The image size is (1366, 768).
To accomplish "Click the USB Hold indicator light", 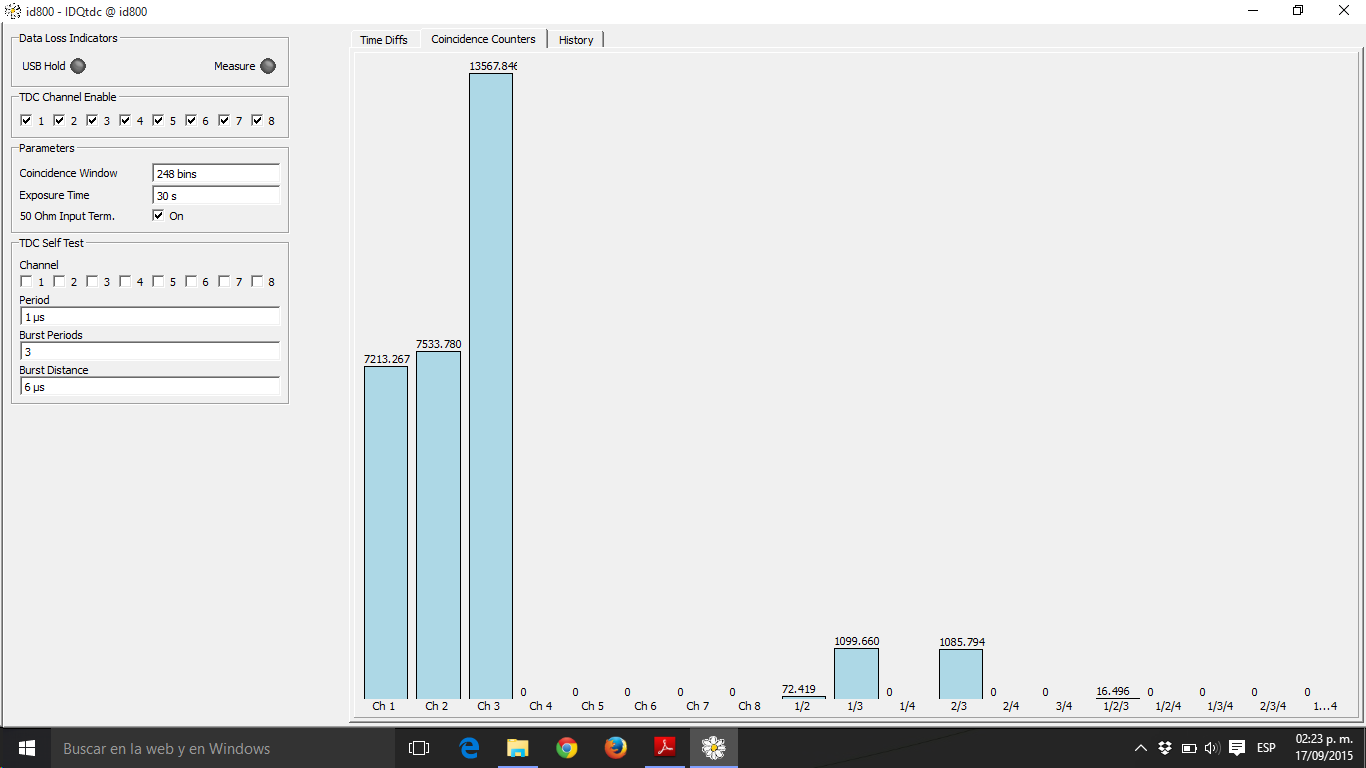I will (x=78, y=66).
